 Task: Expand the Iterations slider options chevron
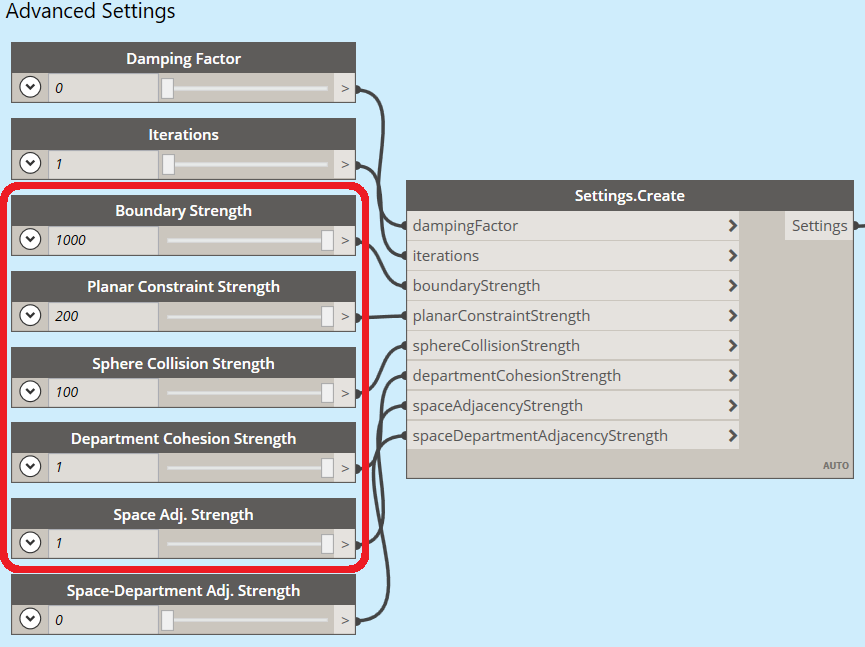click(30, 163)
